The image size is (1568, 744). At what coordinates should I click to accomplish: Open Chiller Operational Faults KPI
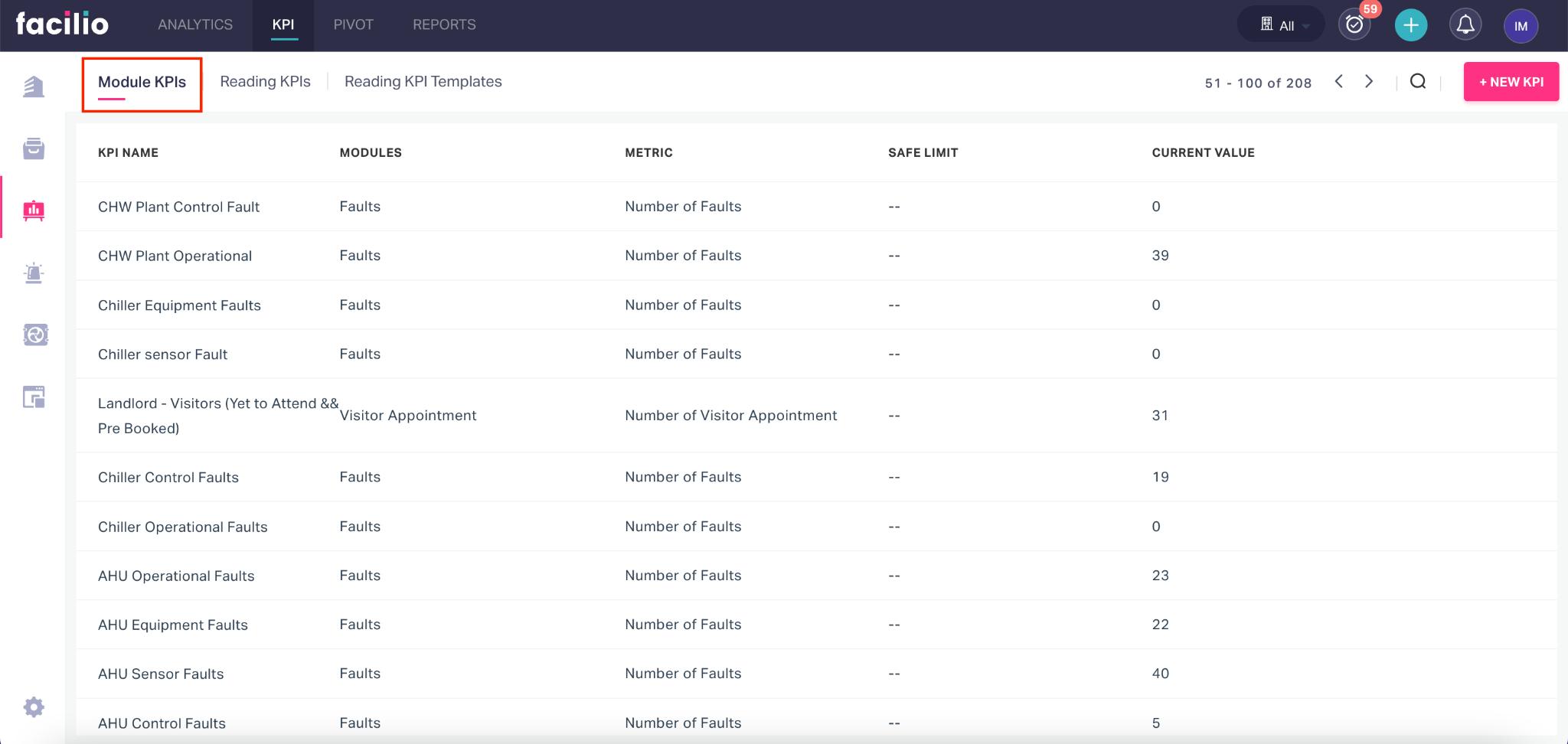(x=816, y=527)
